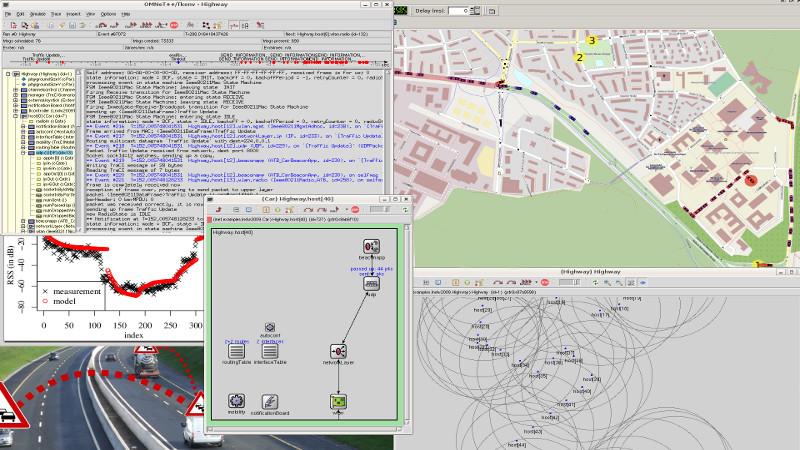Toggle the rightmost button in Highway window toolbar

[643, 283]
